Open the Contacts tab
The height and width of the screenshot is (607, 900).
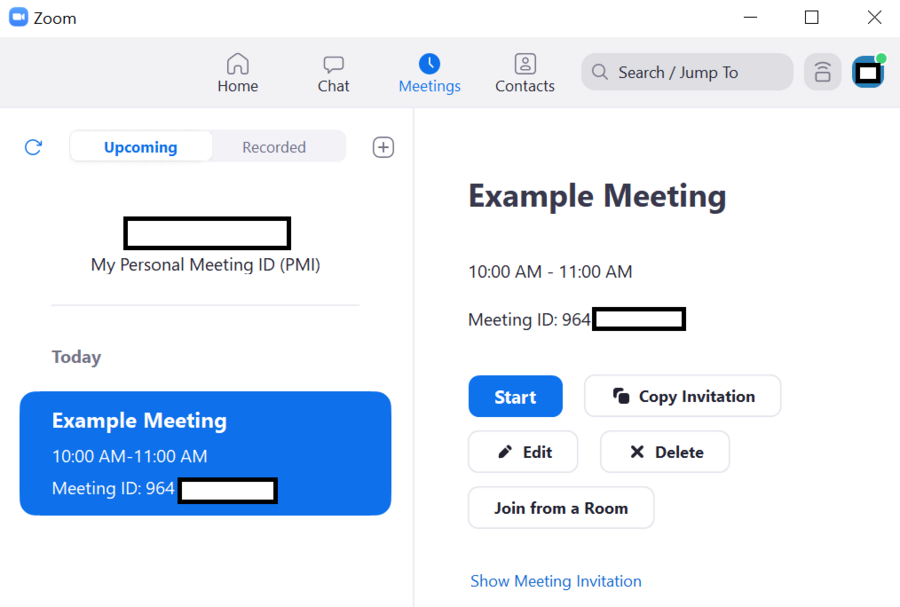[x=525, y=73]
